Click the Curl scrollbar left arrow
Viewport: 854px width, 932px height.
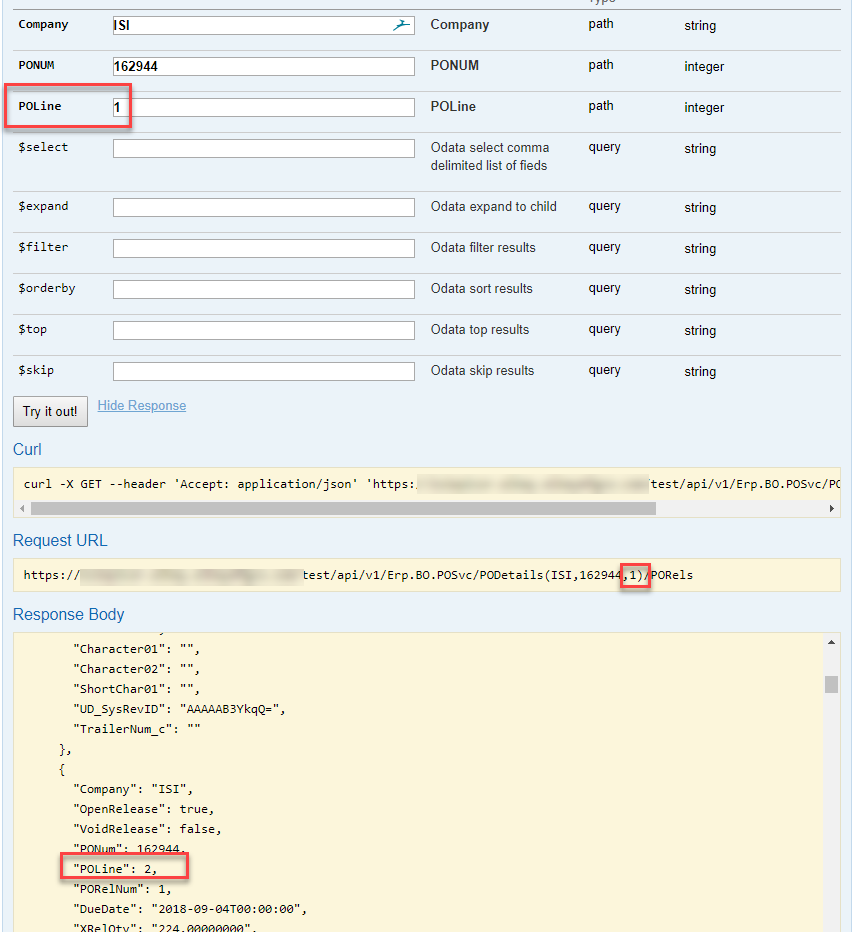pyautogui.click(x=22, y=508)
